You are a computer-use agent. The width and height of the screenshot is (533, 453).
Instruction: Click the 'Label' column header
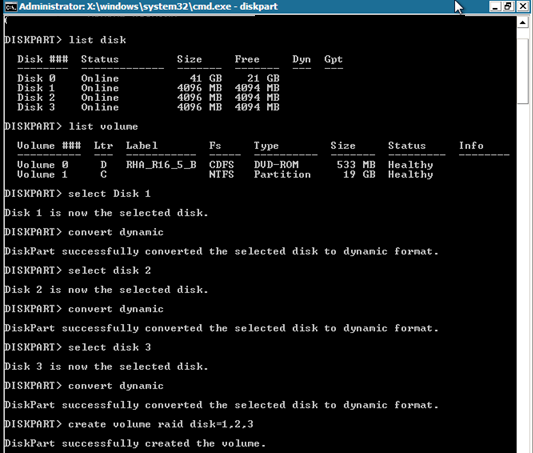coord(142,145)
